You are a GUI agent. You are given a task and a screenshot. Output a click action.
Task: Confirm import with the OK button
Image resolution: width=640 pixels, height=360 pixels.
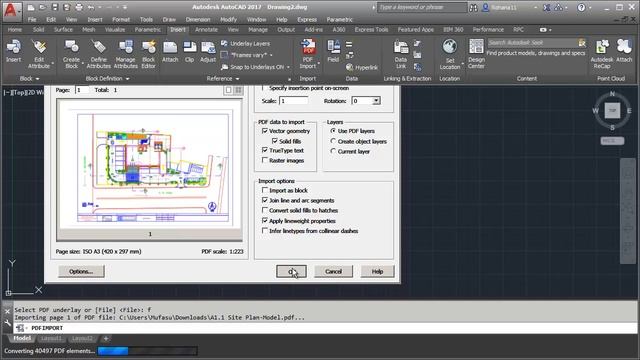pos(291,271)
